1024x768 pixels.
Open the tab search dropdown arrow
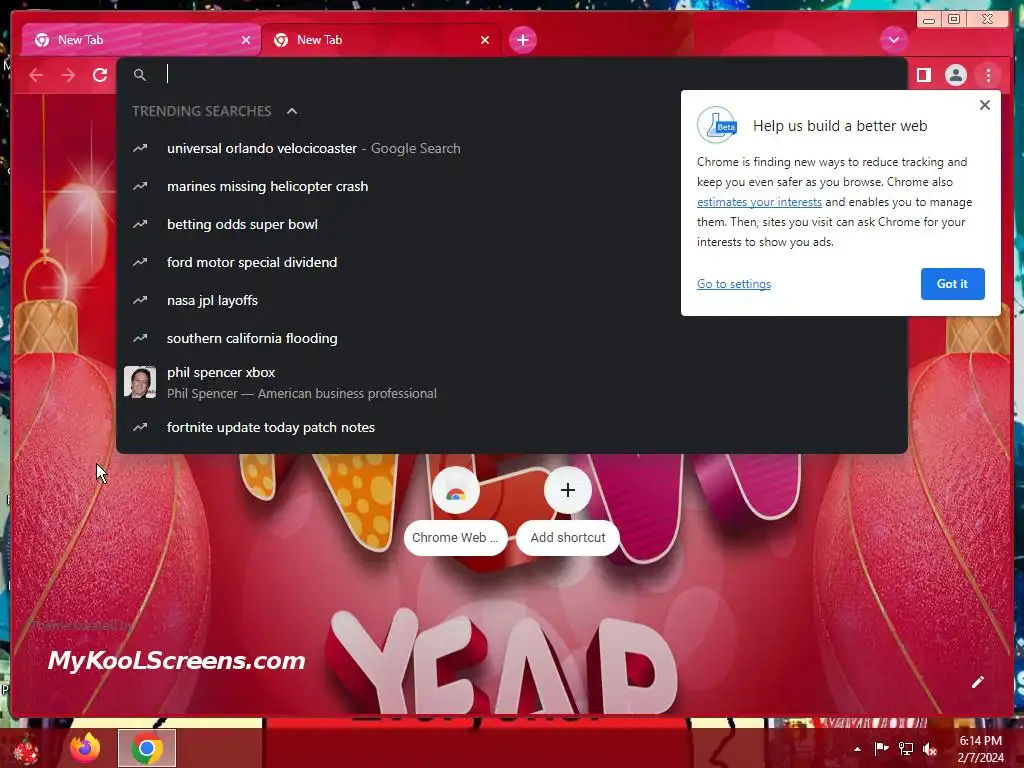pyautogui.click(x=893, y=40)
